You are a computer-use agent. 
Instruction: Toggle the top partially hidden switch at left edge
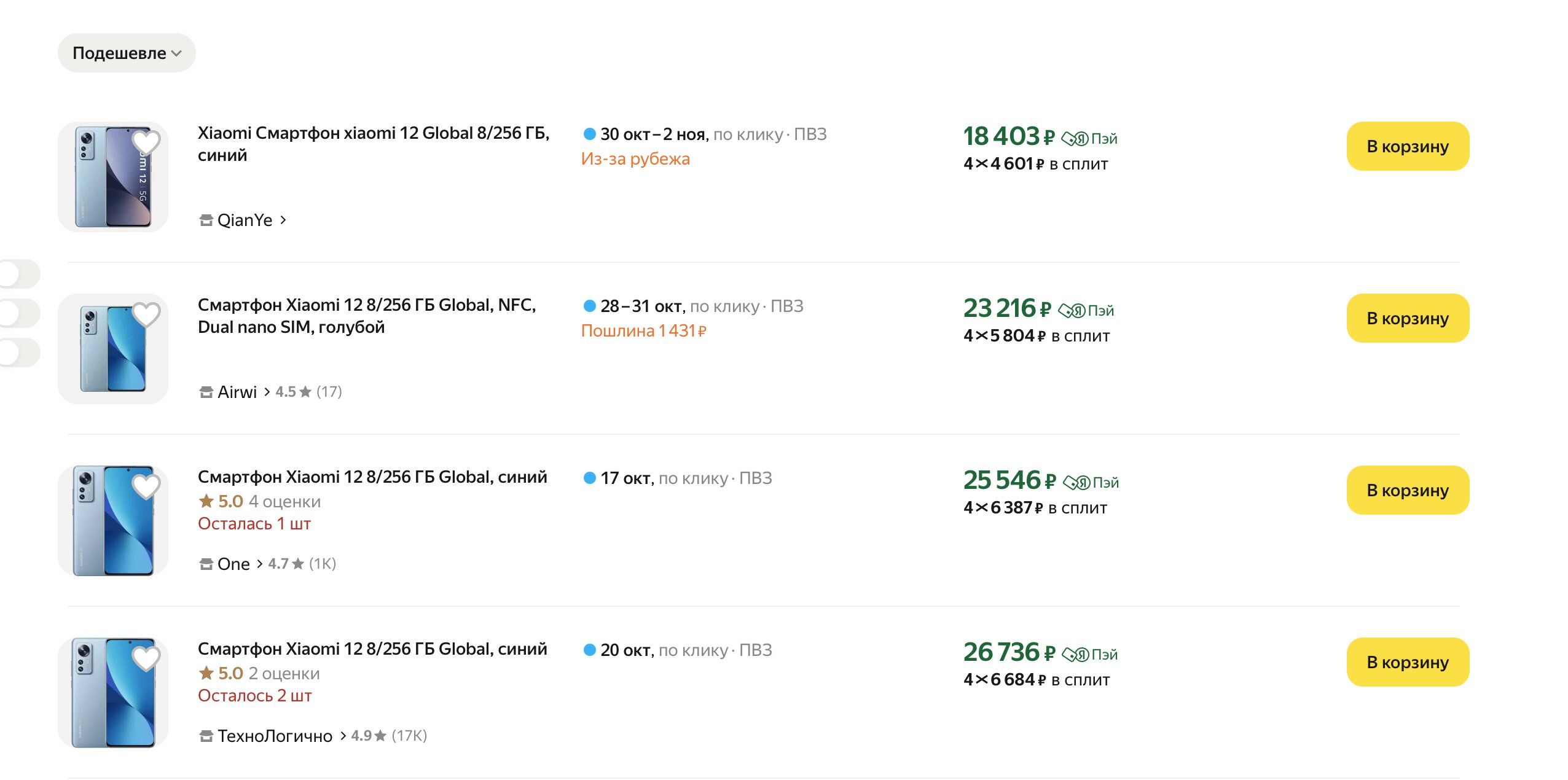click(18, 274)
